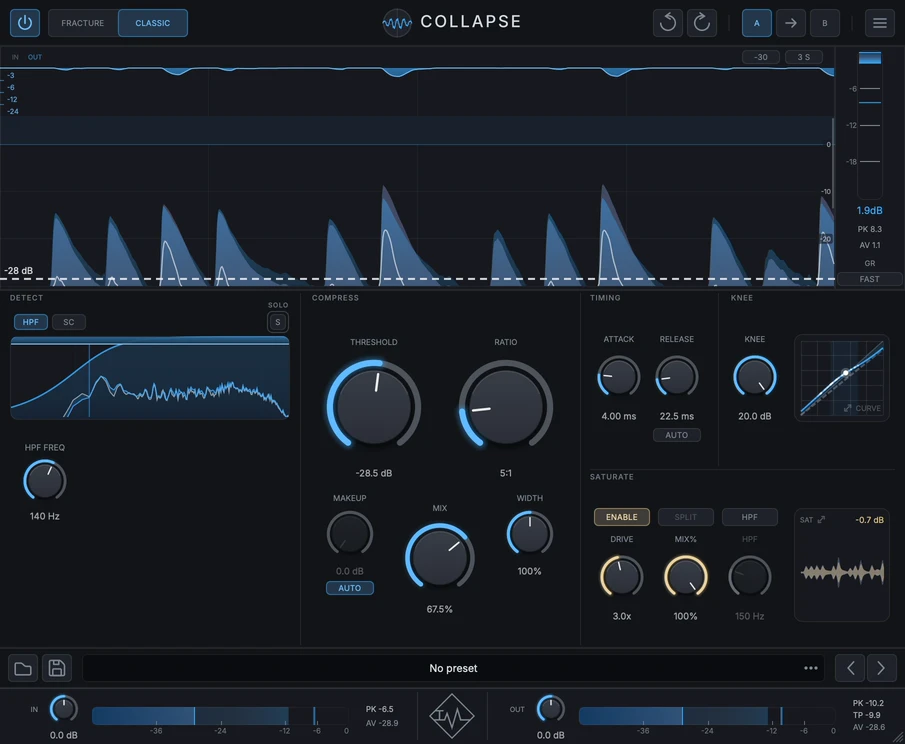This screenshot has height=744, width=905.
Task: Click the RATIO knob
Action: pyautogui.click(x=506, y=405)
